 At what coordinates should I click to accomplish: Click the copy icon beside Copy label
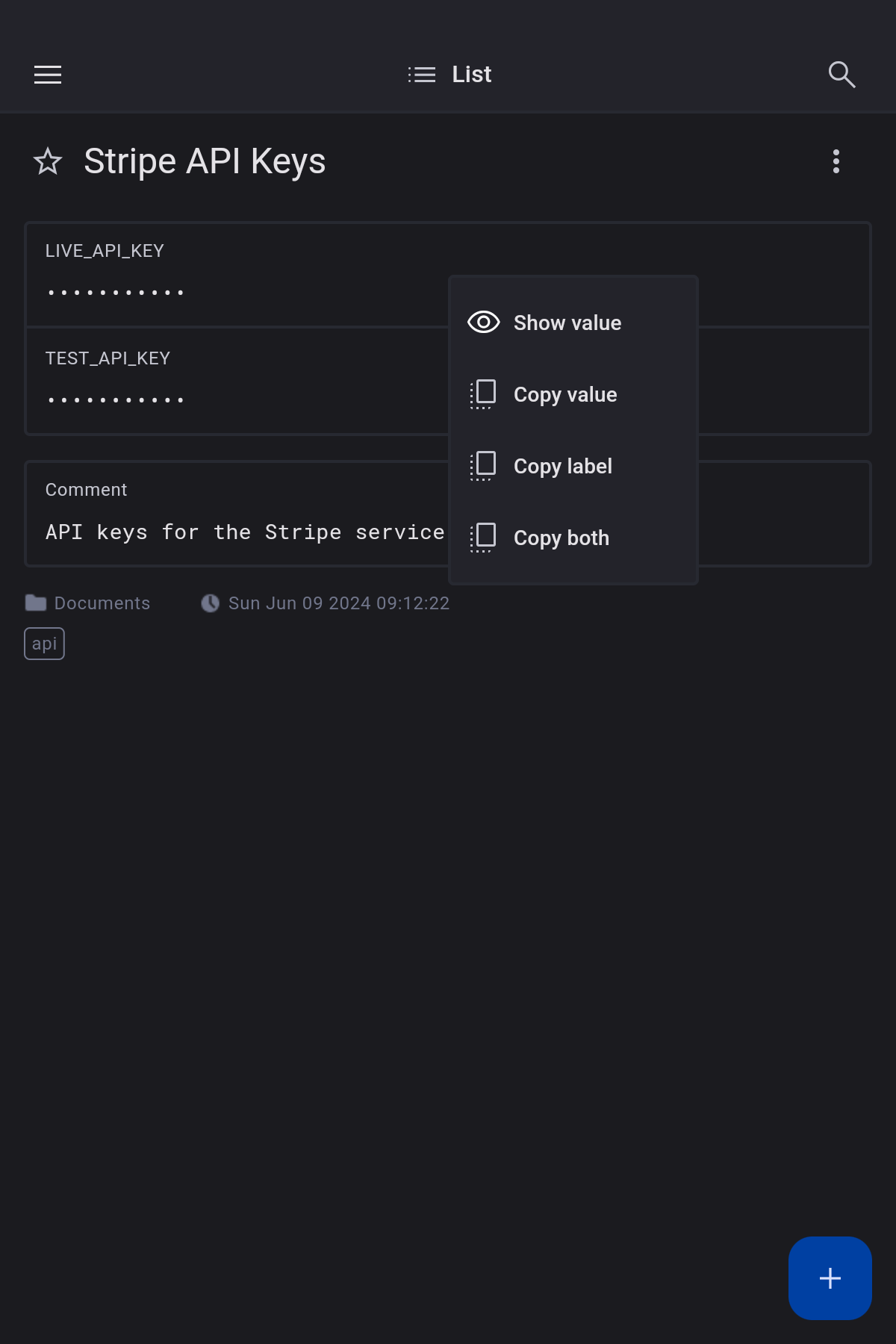(x=483, y=466)
